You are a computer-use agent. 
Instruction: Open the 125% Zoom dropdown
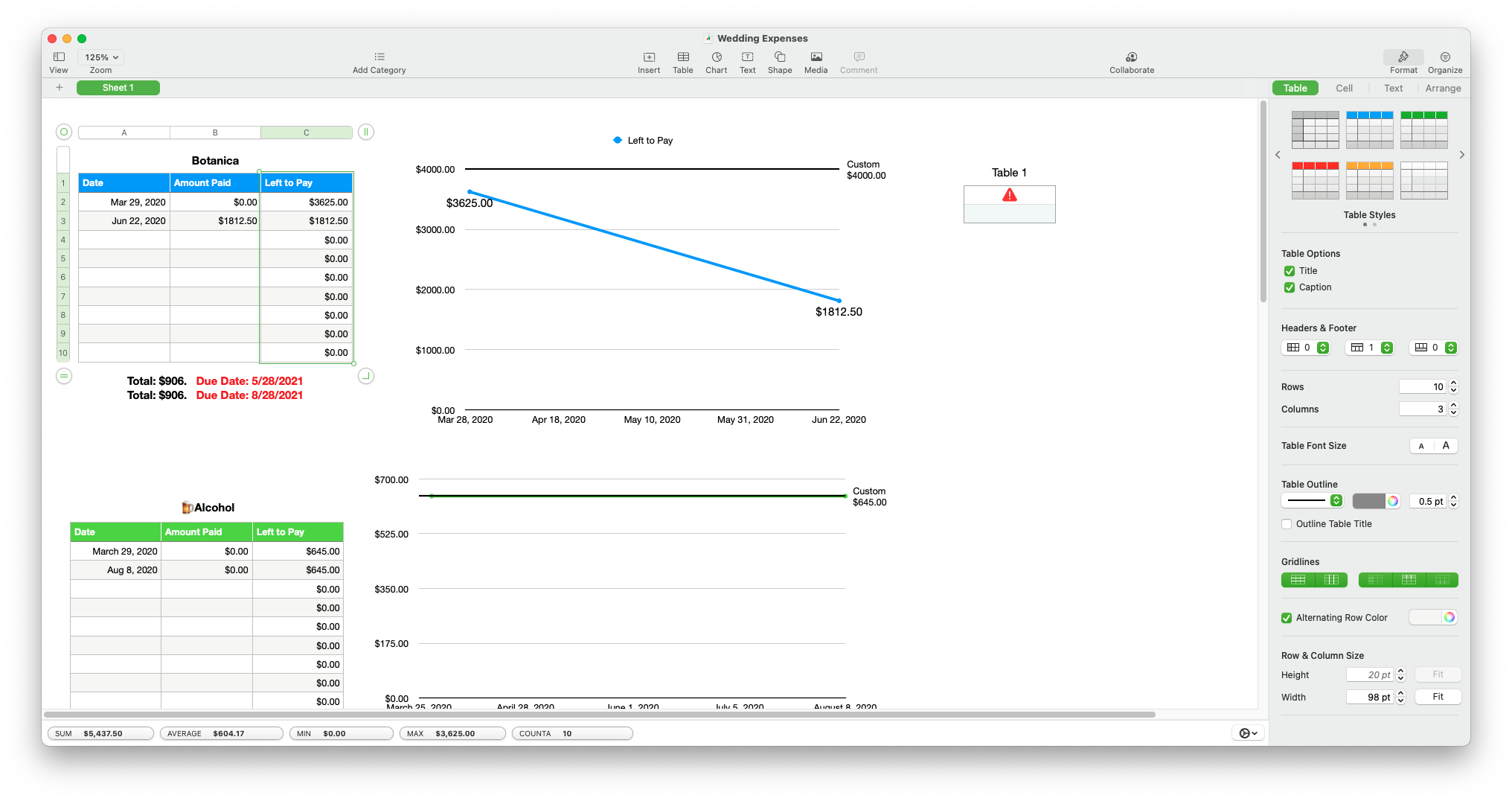pyautogui.click(x=101, y=57)
